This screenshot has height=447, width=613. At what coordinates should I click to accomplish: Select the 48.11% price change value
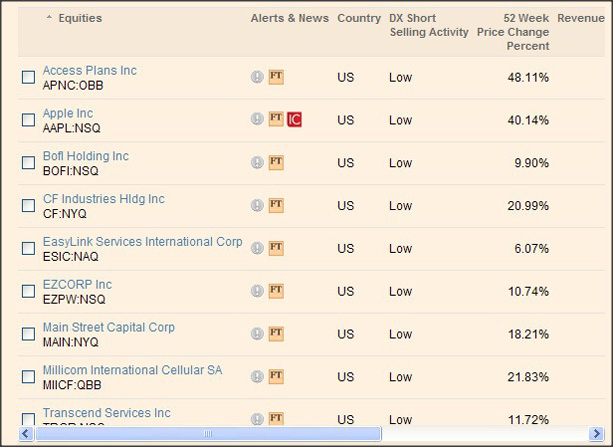[x=528, y=77]
